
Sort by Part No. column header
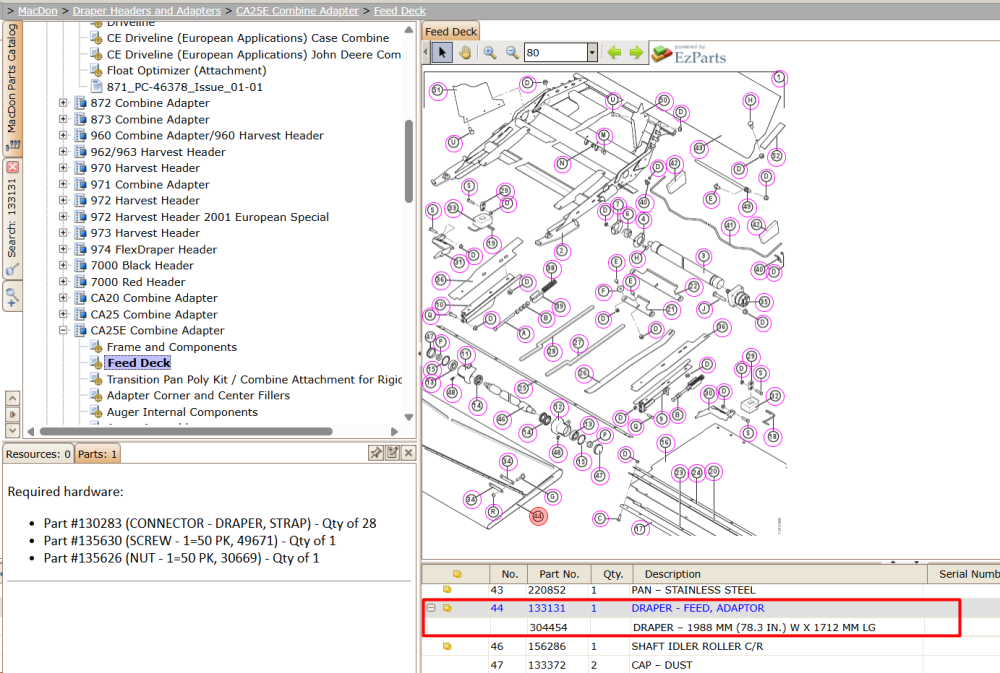click(559, 574)
